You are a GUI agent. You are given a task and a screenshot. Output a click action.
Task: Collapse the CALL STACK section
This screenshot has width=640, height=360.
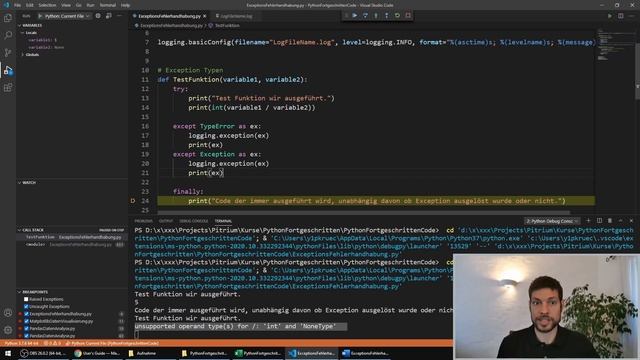(31, 230)
